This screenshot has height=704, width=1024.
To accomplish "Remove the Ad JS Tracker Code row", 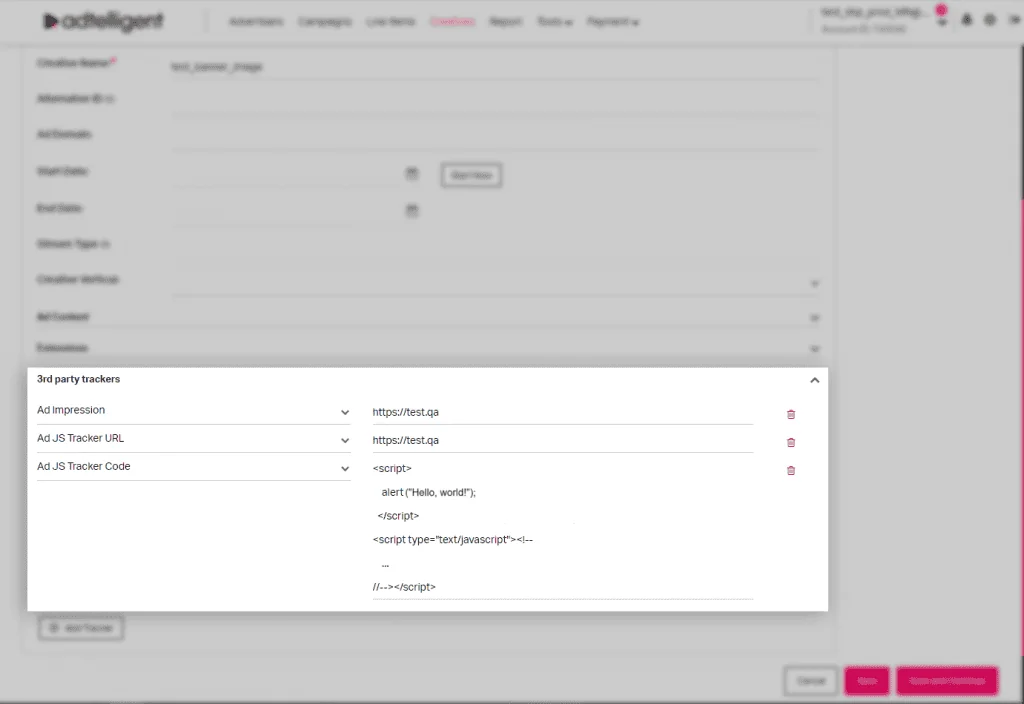I will click(791, 471).
